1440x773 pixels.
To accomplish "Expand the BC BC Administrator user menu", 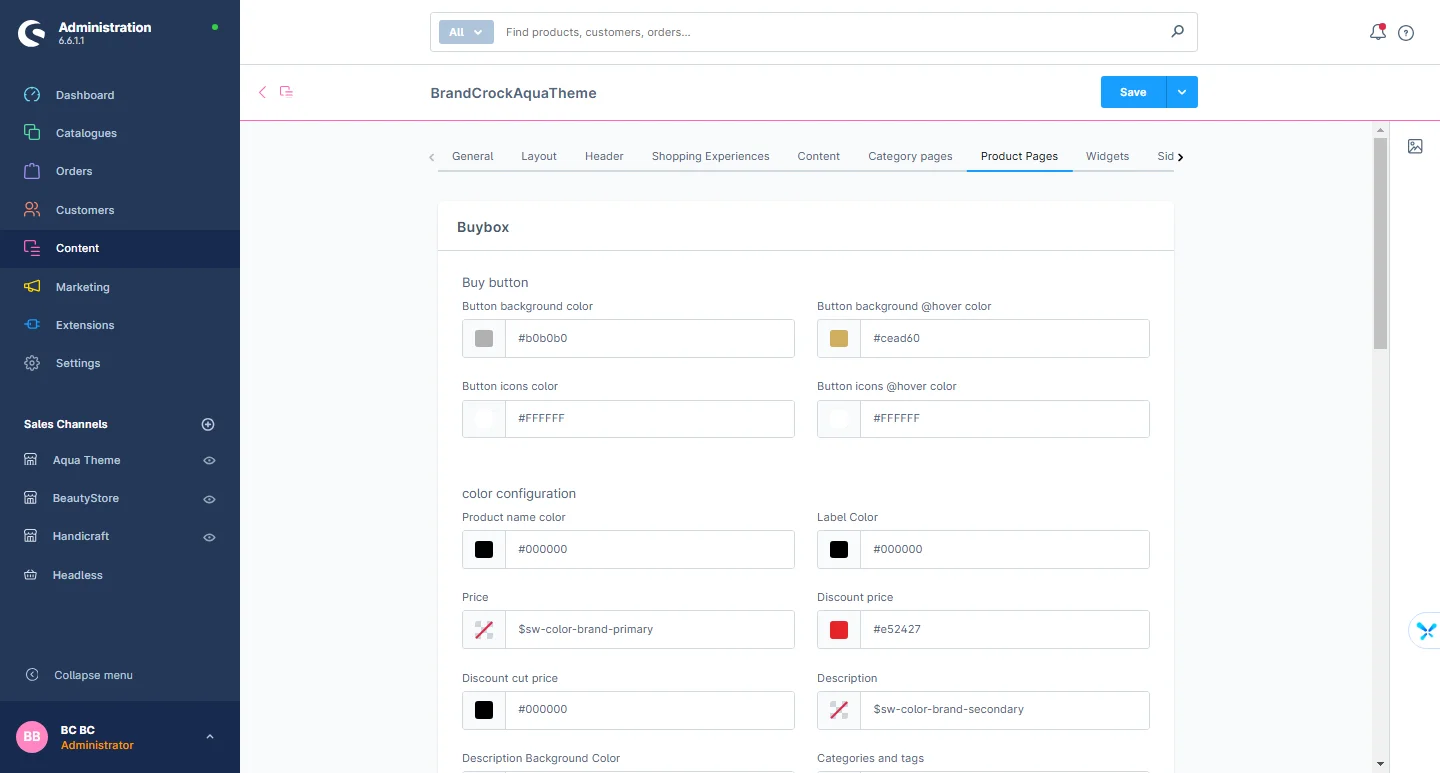I will coord(209,737).
